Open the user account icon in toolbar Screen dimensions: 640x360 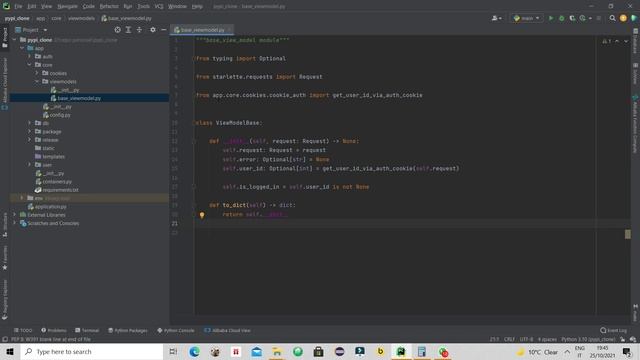click(x=496, y=18)
